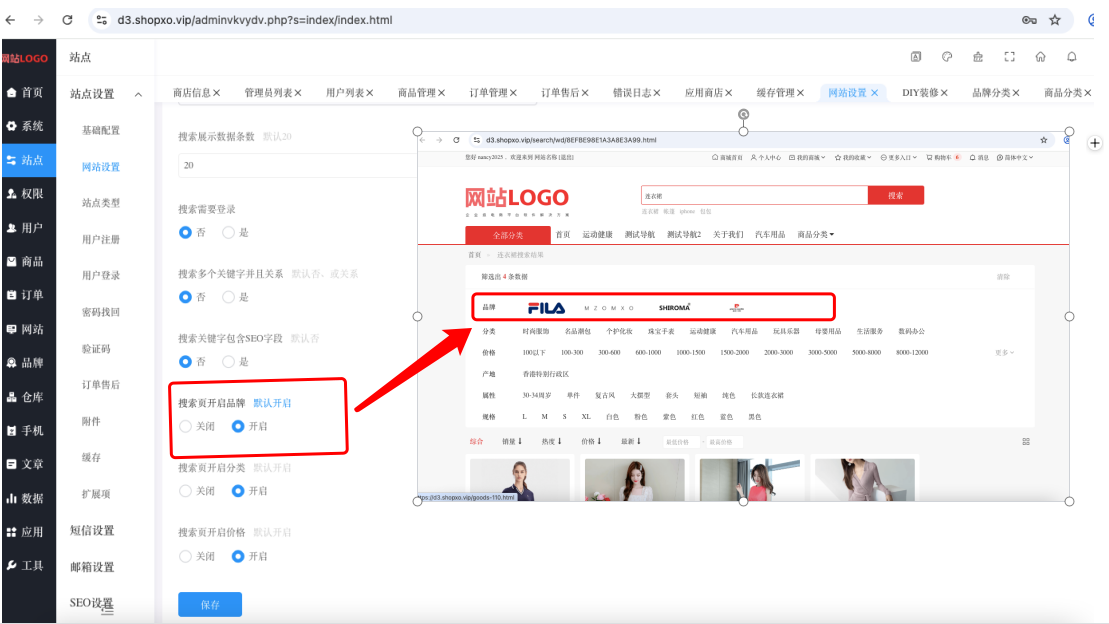The width and height of the screenshot is (1109, 624).
Task: Toggle fullscreen mode from header icon
Action: click(1009, 57)
